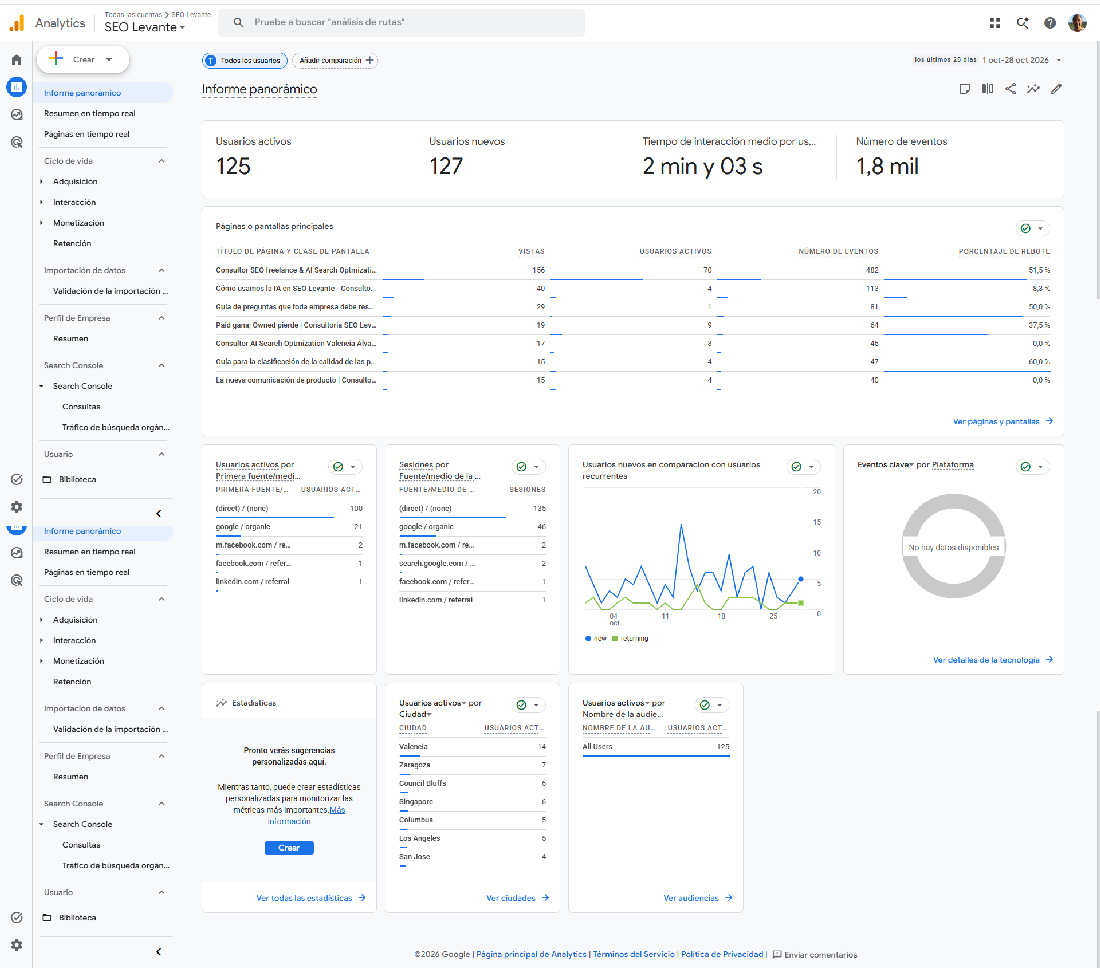Click the Estadísticas trend icon
1100x968 pixels.
[x=221, y=703]
